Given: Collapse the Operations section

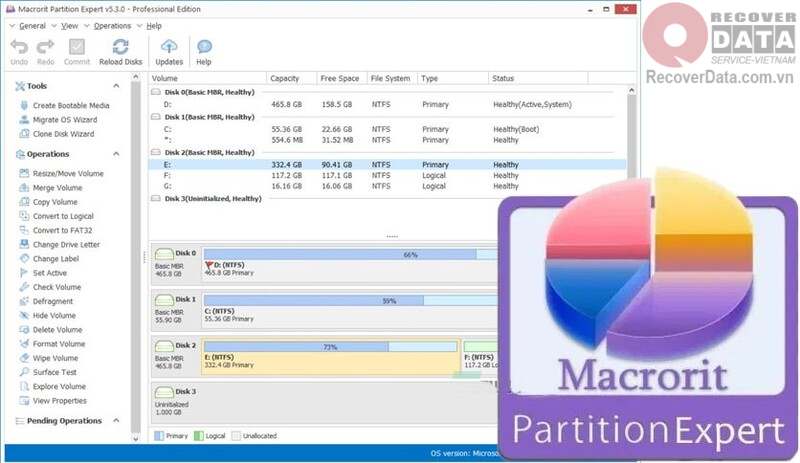Looking at the screenshot, I should click(x=116, y=154).
